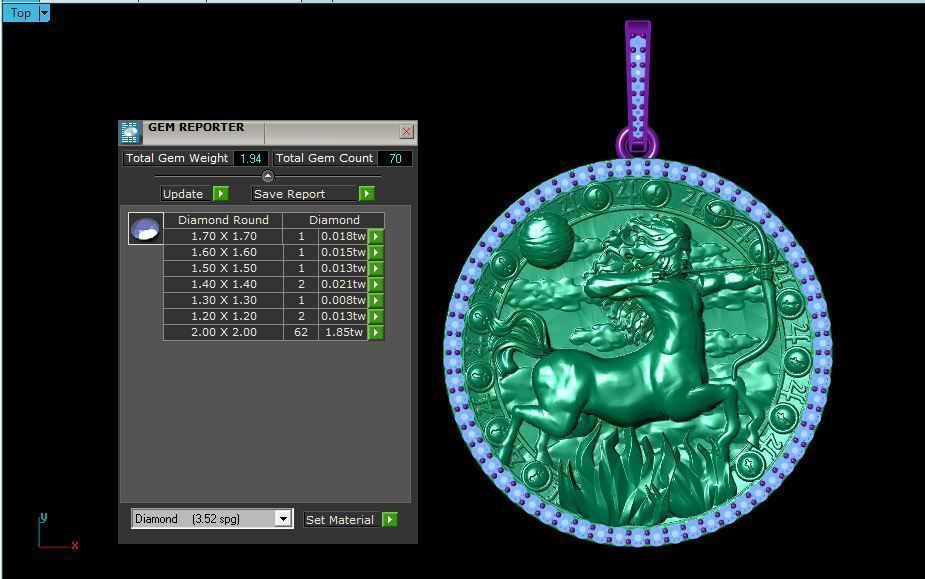Open the Diamond (3.52 spg) material dropdown
Image resolution: width=925 pixels, height=579 pixels.
click(283, 519)
